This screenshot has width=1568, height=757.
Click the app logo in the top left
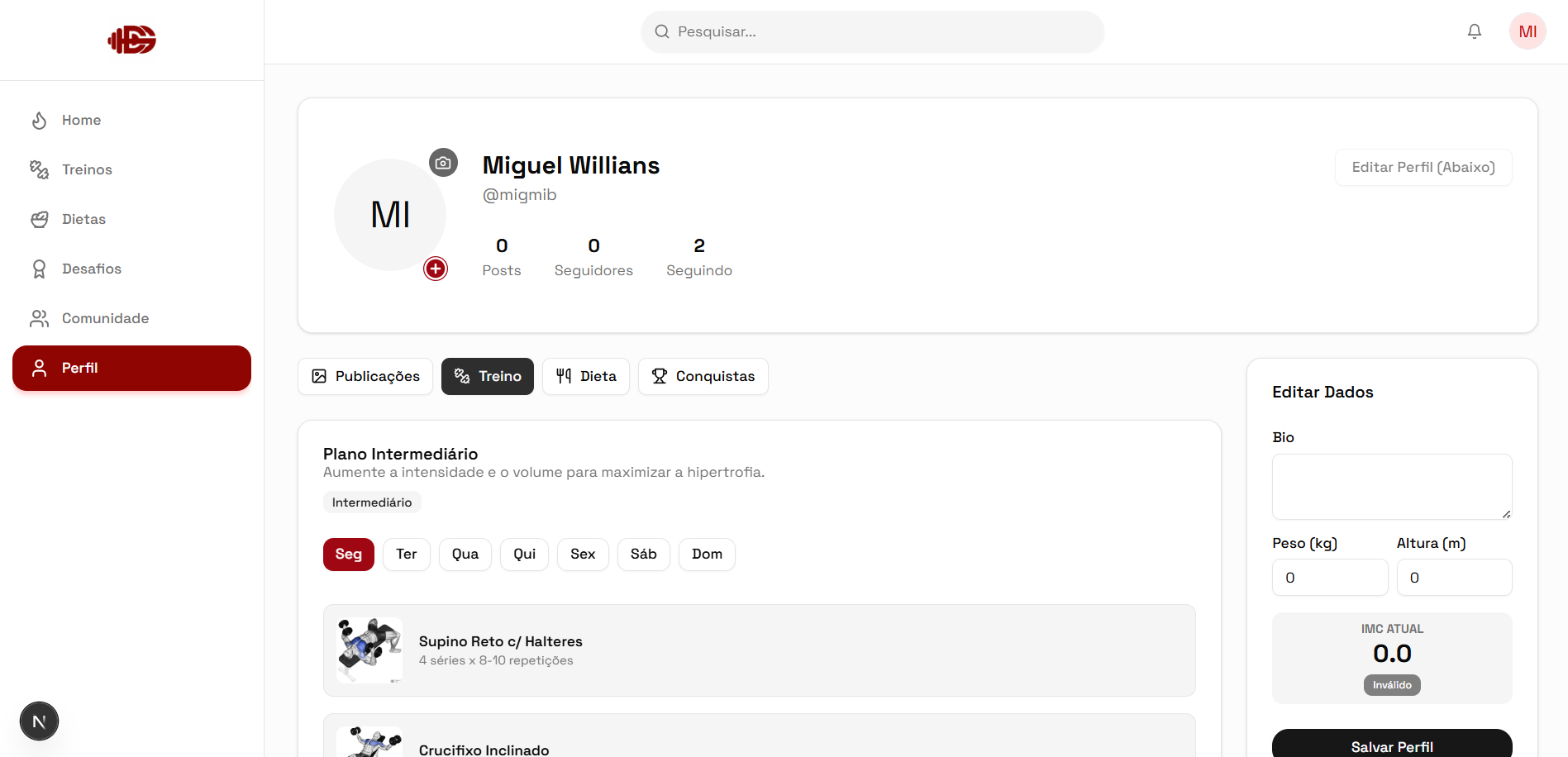131,39
